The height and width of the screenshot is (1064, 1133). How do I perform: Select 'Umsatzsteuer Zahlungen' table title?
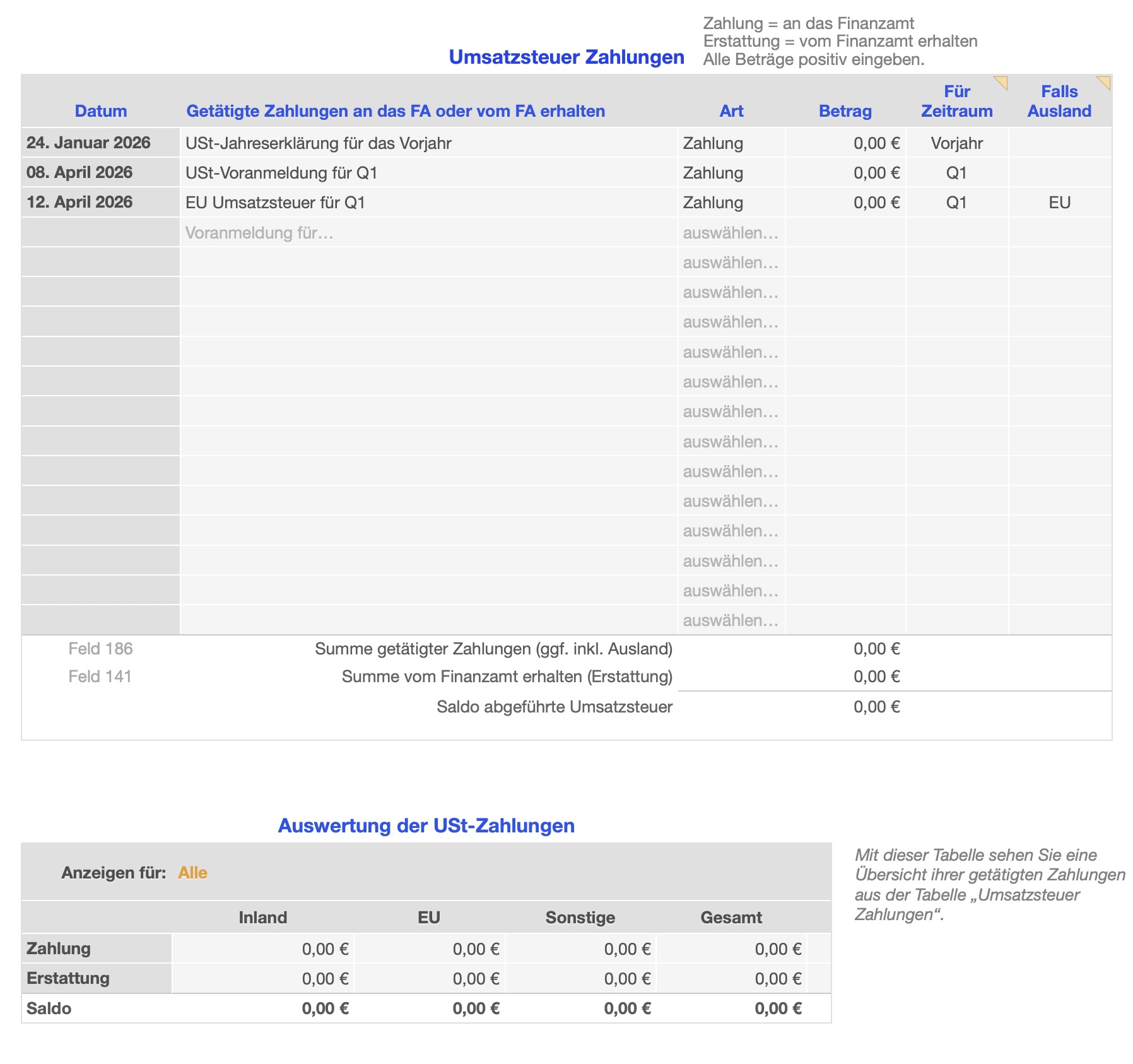[x=566, y=57]
